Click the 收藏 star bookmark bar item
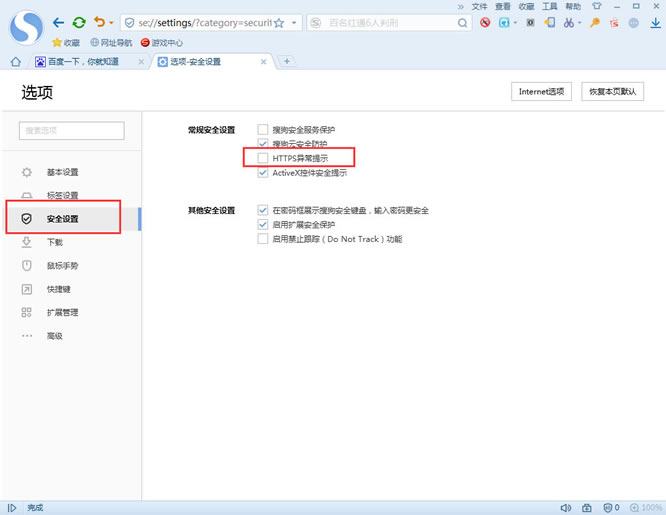Image resolution: width=666 pixels, height=515 pixels. click(x=66, y=42)
